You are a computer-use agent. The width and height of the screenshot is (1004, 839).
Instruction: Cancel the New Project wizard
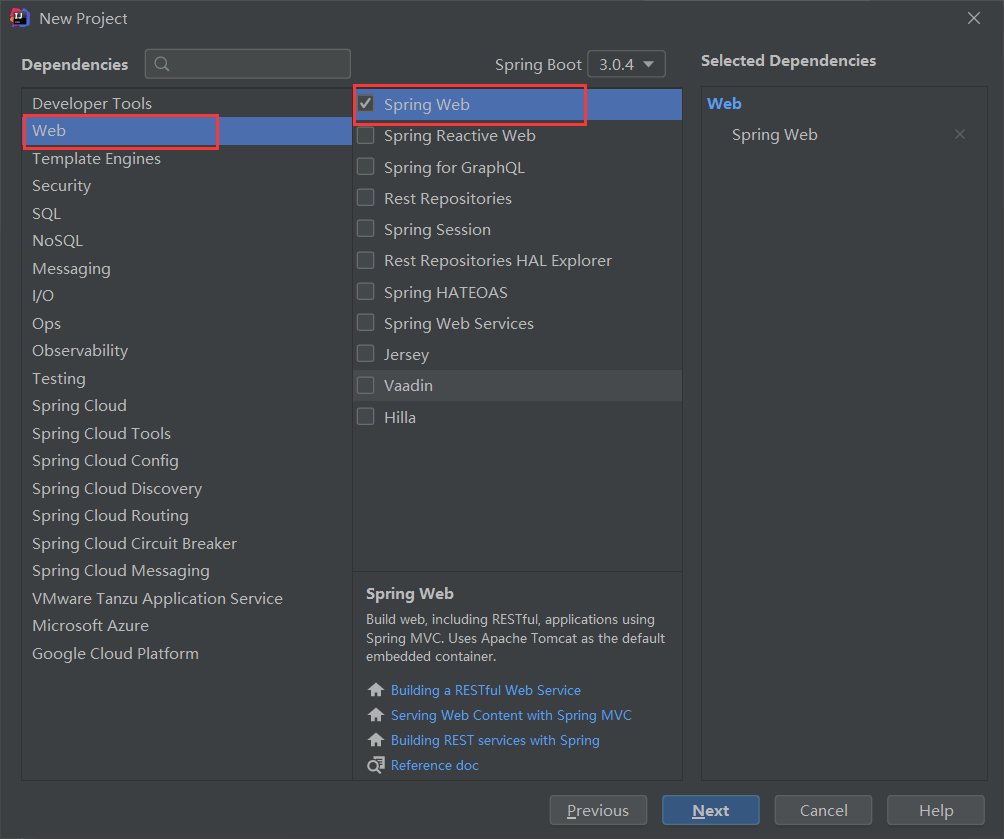pyautogui.click(x=823, y=810)
